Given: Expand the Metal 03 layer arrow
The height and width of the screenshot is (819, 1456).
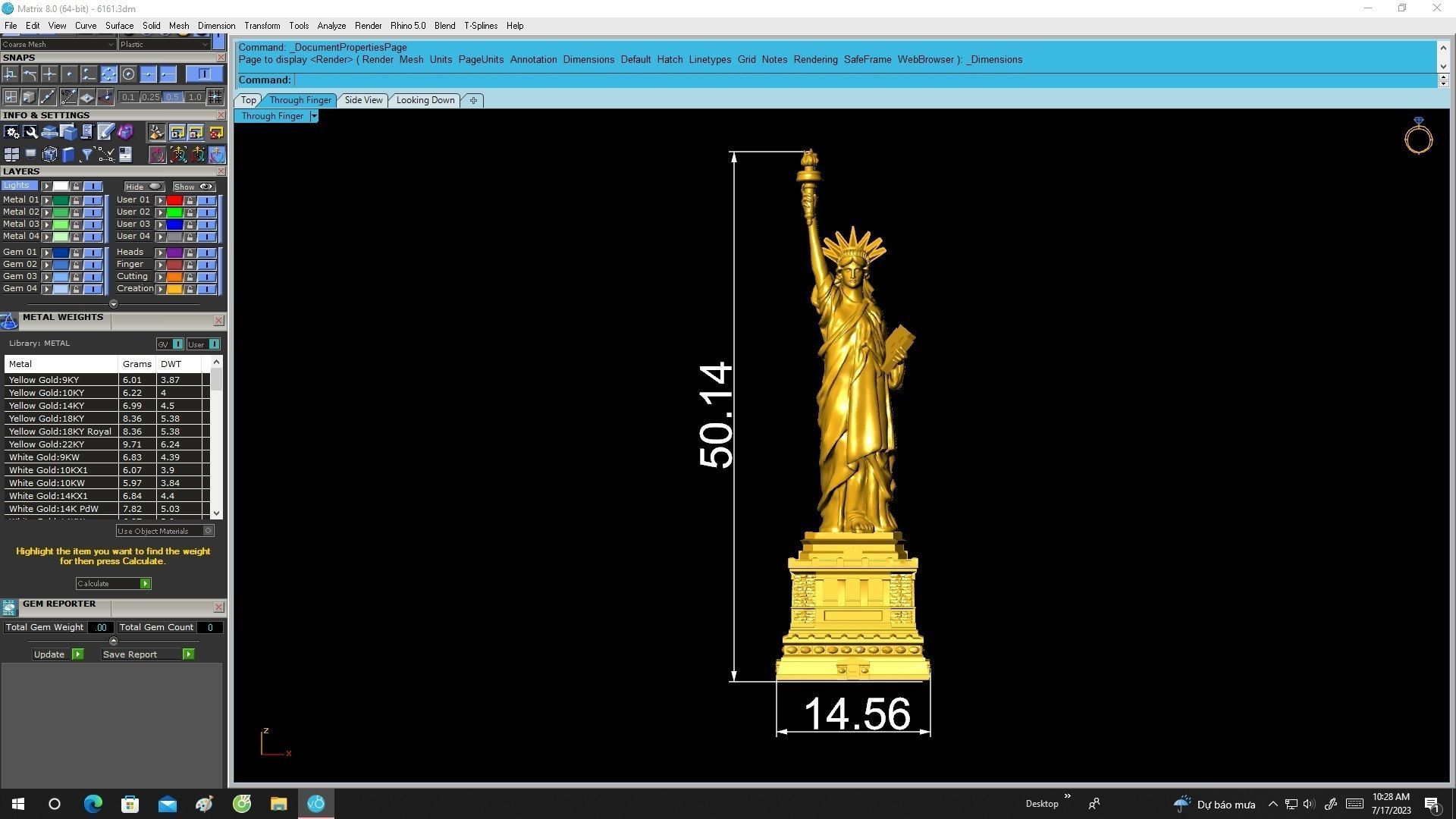Looking at the screenshot, I should tap(46, 224).
